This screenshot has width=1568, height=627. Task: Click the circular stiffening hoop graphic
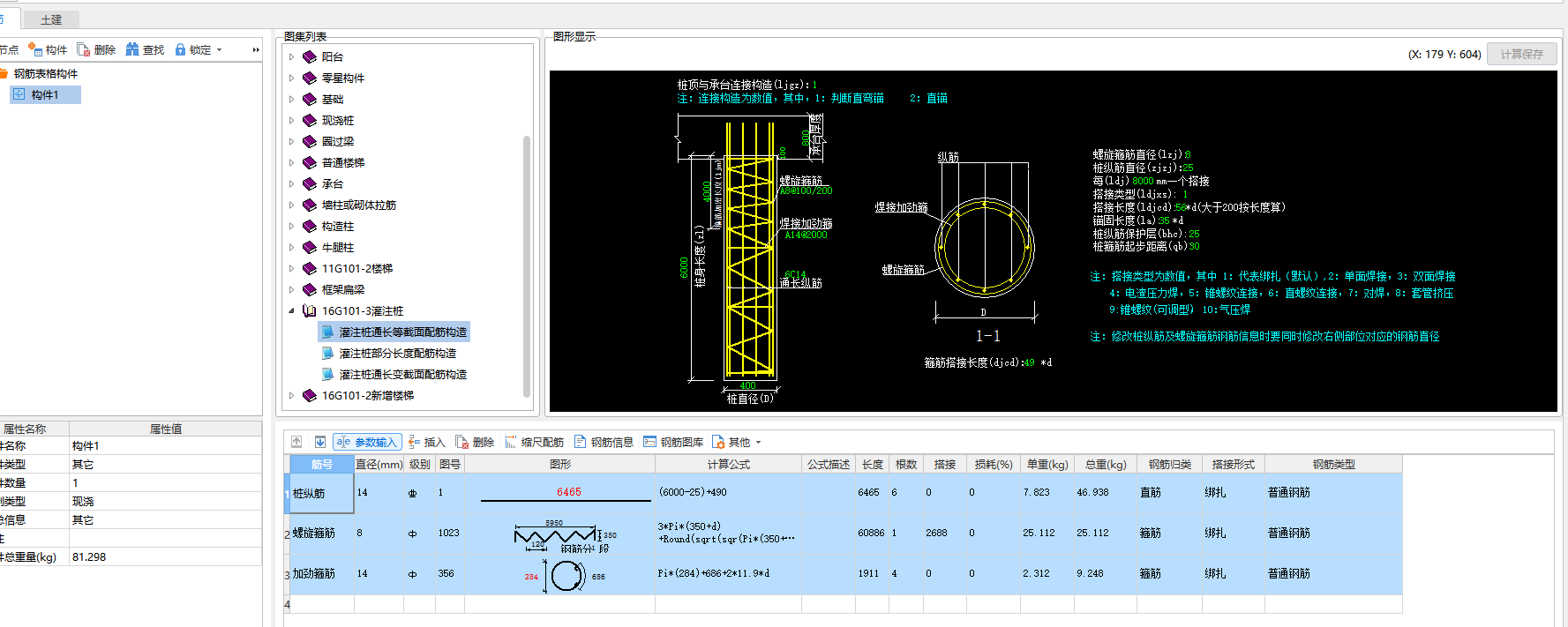567,576
